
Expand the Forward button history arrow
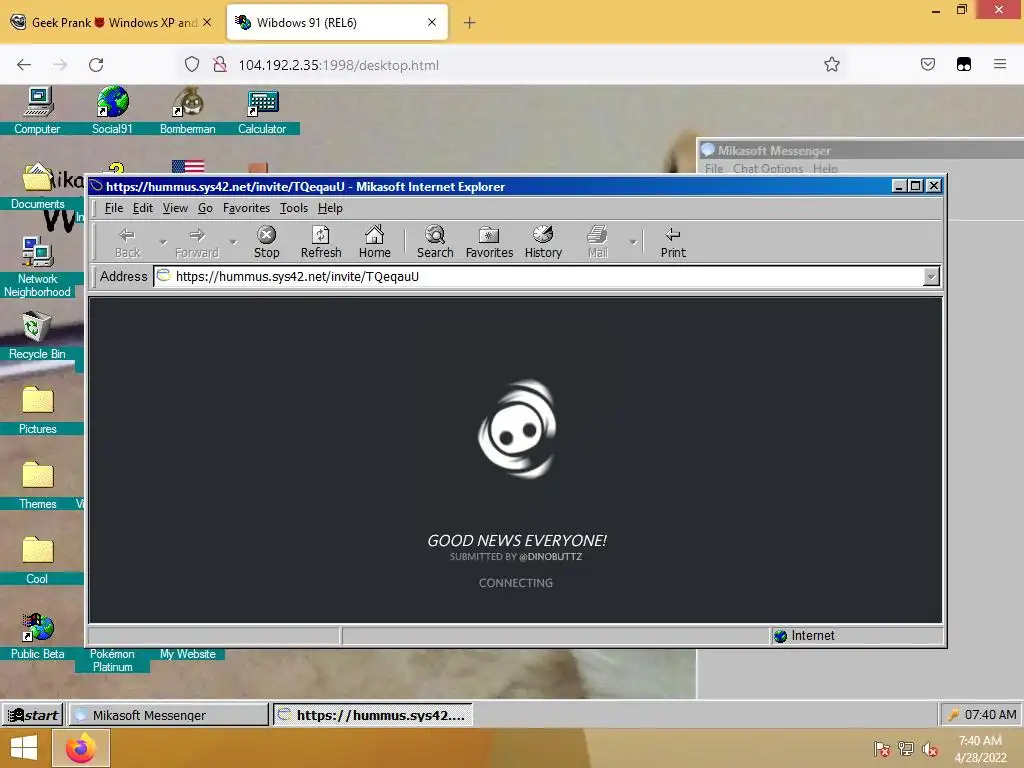coord(232,242)
